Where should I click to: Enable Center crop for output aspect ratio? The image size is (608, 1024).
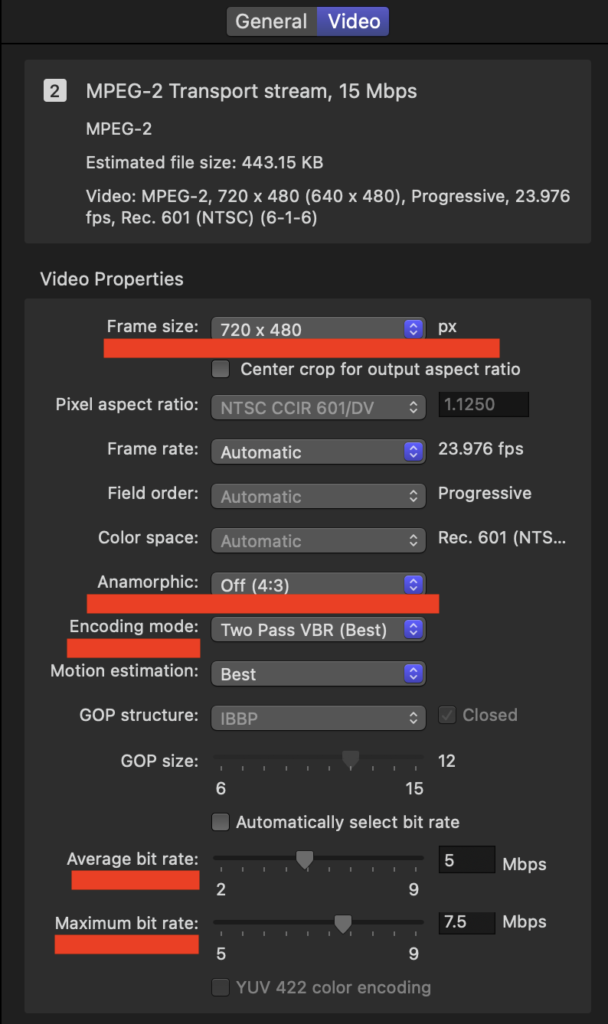[221, 370]
